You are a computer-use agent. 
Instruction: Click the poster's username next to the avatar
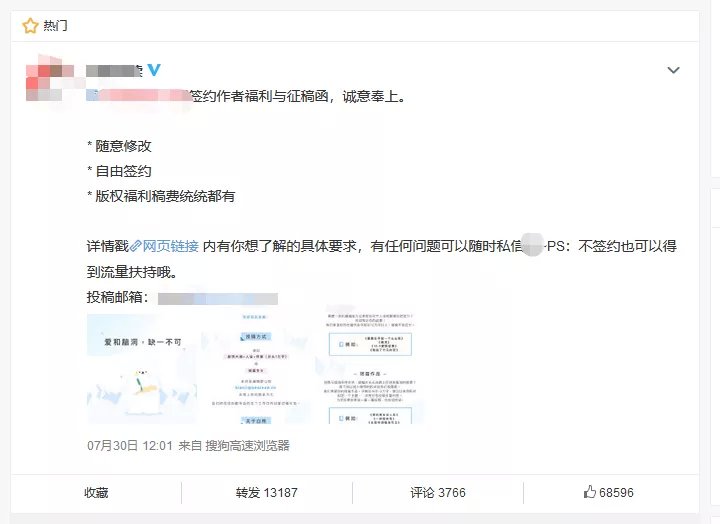click(x=115, y=70)
